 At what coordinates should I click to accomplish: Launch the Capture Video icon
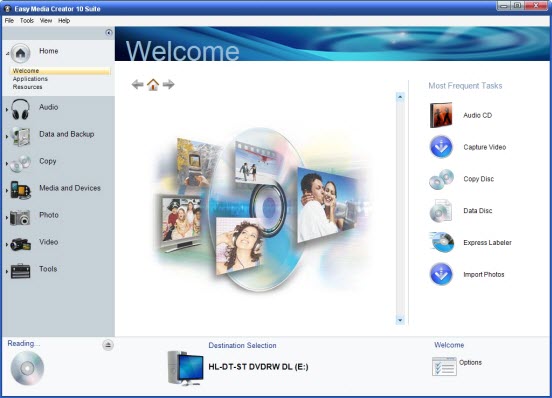tap(441, 147)
